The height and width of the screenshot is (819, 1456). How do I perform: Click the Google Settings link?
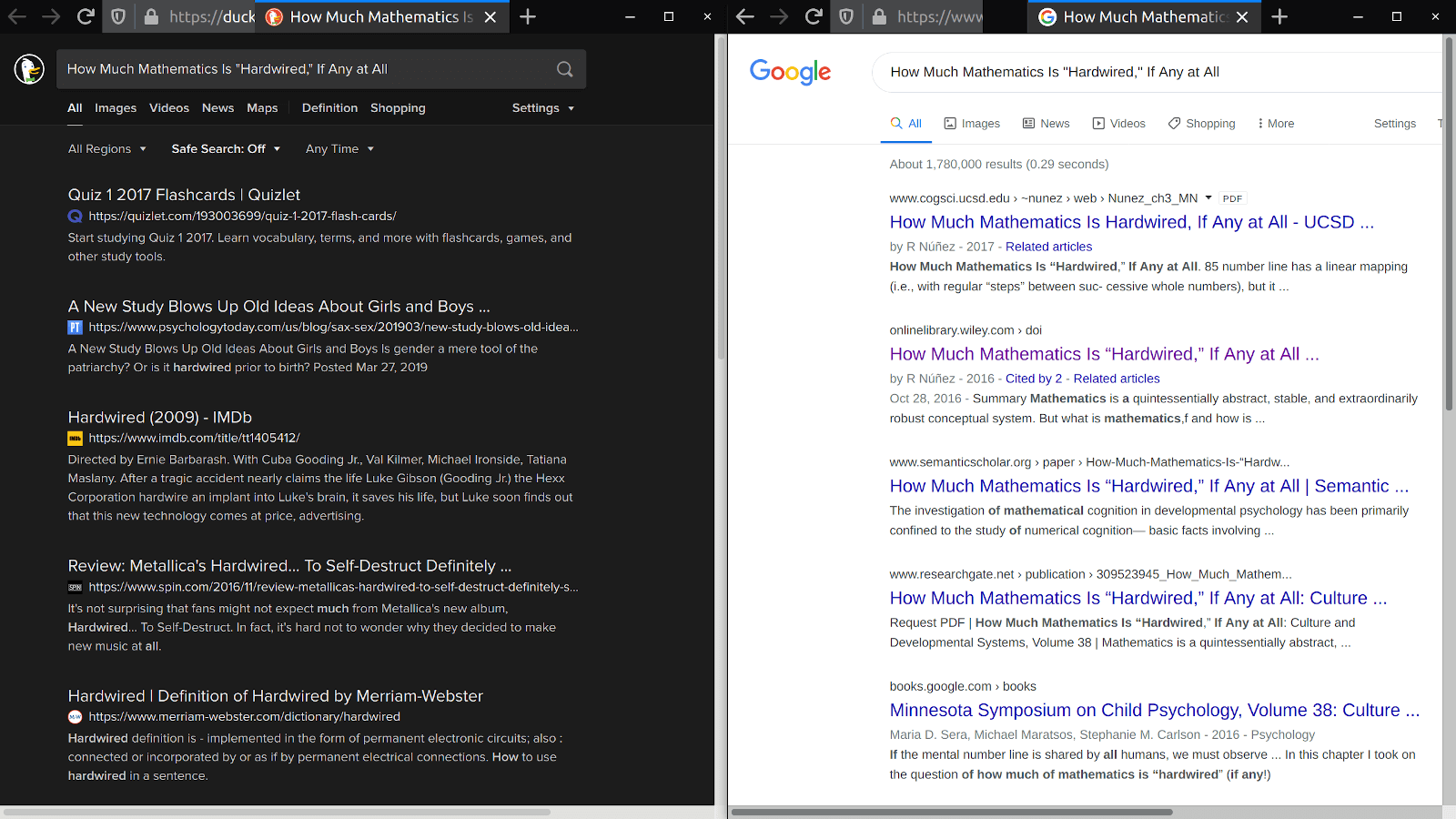[x=1395, y=124]
